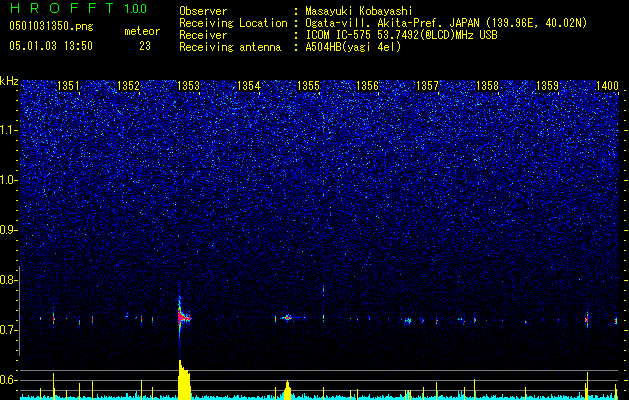629x400 pixels.
Task: Click the 0.8 kHz axis label
Action: (x=8, y=280)
